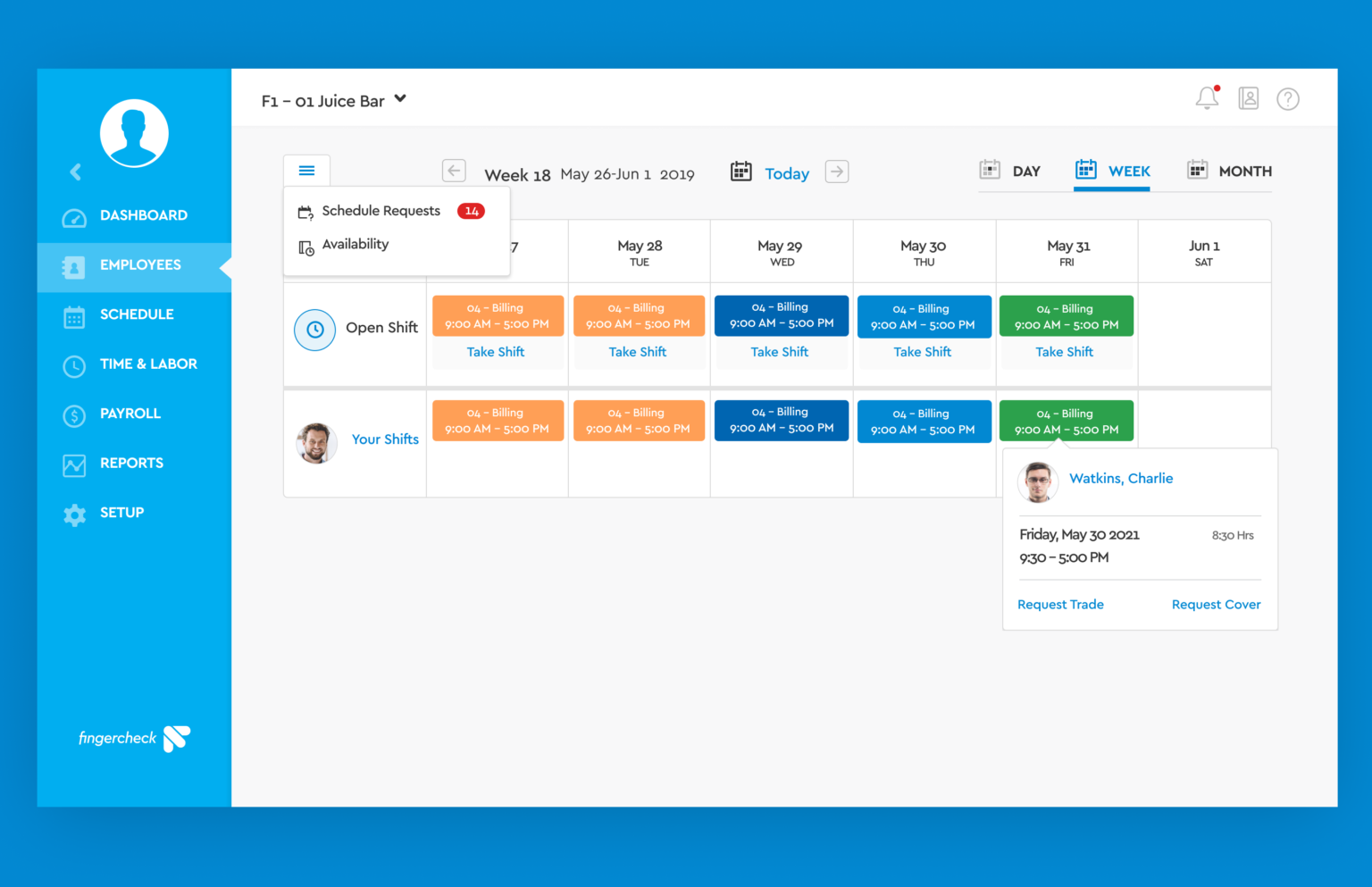The image size is (1372, 887).
Task: Switch to the MONTH view tab
Action: tap(1229, 171)
